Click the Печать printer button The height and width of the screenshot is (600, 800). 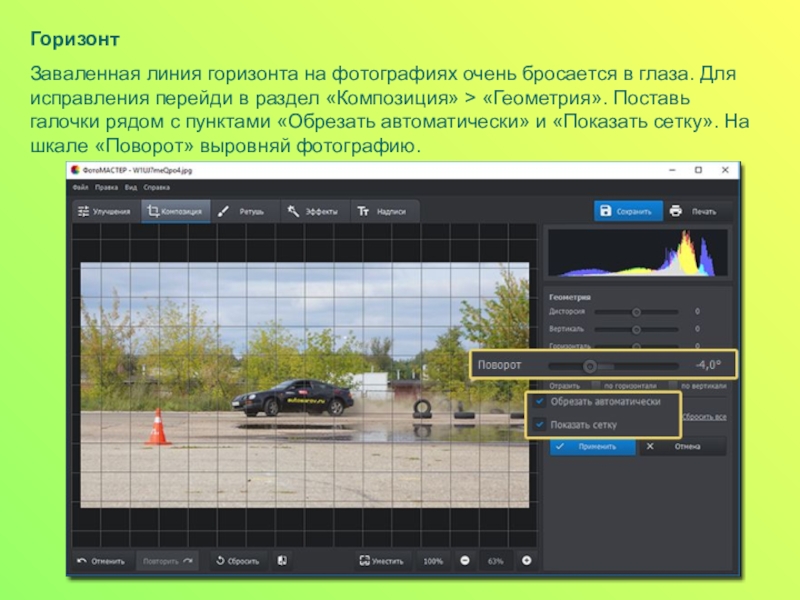click(x=696, y=211)
